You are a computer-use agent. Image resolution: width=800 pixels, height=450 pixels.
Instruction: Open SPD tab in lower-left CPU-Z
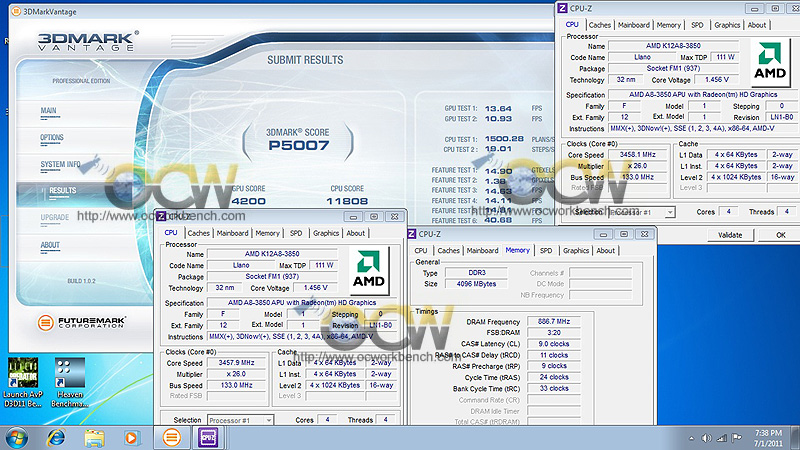(x=296, y=233)
